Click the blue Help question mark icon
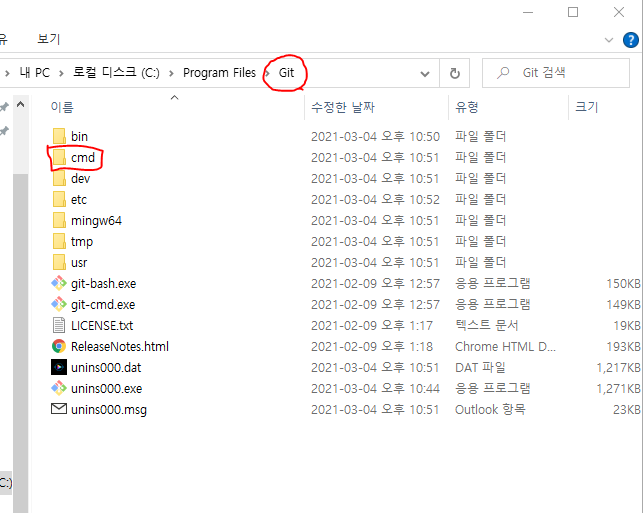Screen dimensions: 643x513 coord(630,40)
